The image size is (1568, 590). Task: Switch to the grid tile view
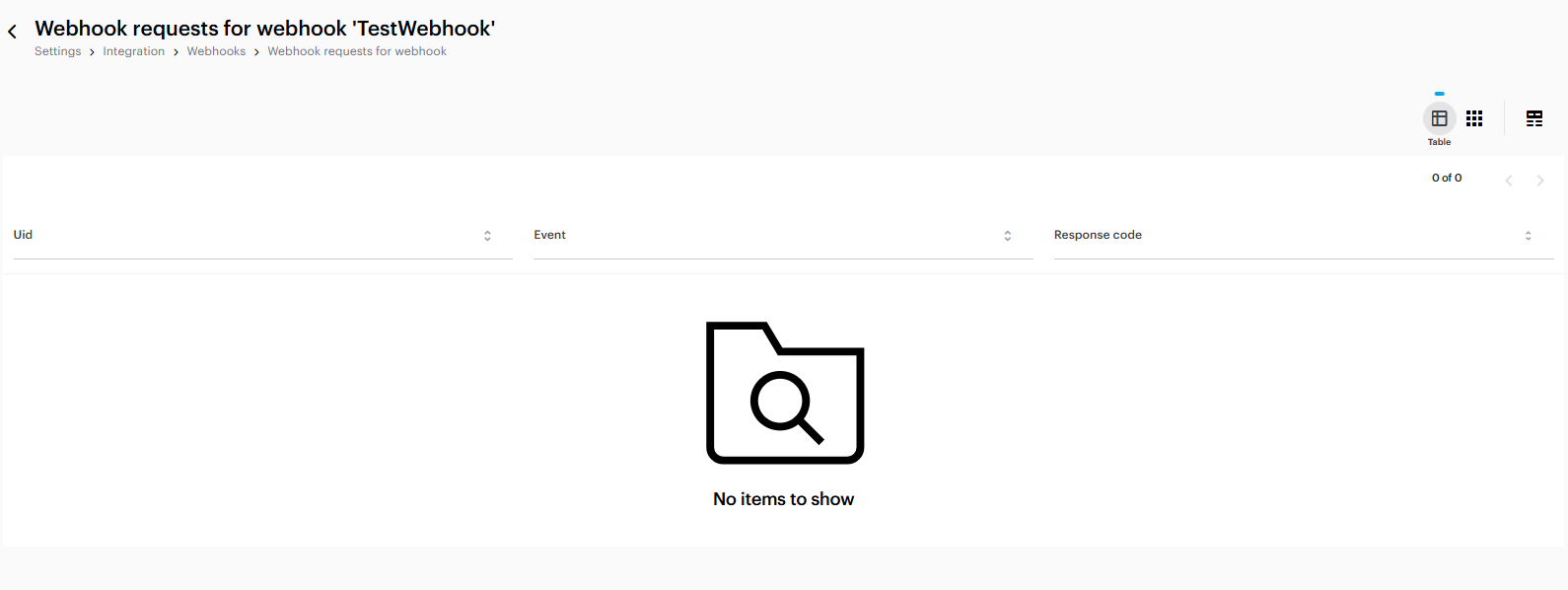1474,118
